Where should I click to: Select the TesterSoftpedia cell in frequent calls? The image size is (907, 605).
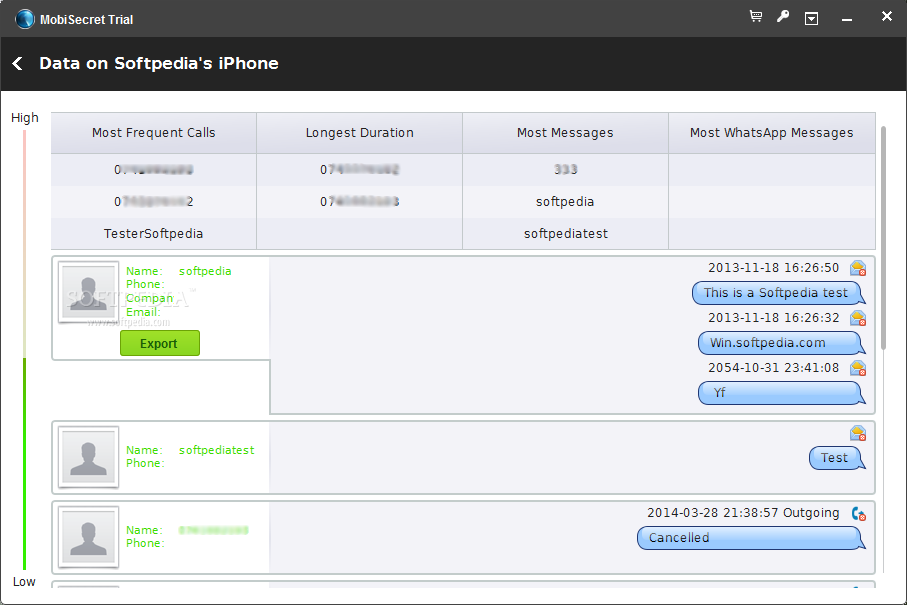[x=153, y=234]
